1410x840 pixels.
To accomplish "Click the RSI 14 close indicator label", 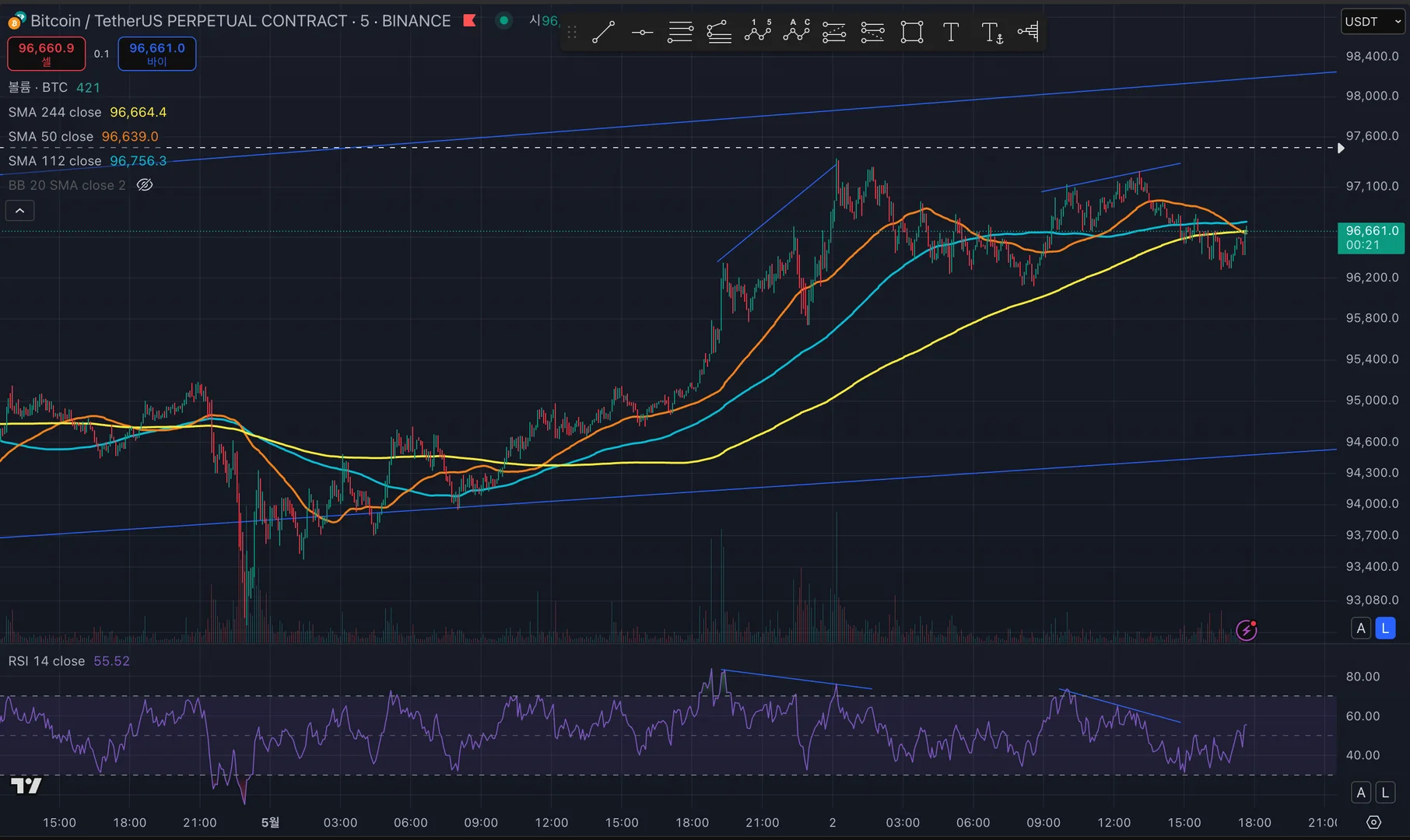I will click(x=47, y=661).
